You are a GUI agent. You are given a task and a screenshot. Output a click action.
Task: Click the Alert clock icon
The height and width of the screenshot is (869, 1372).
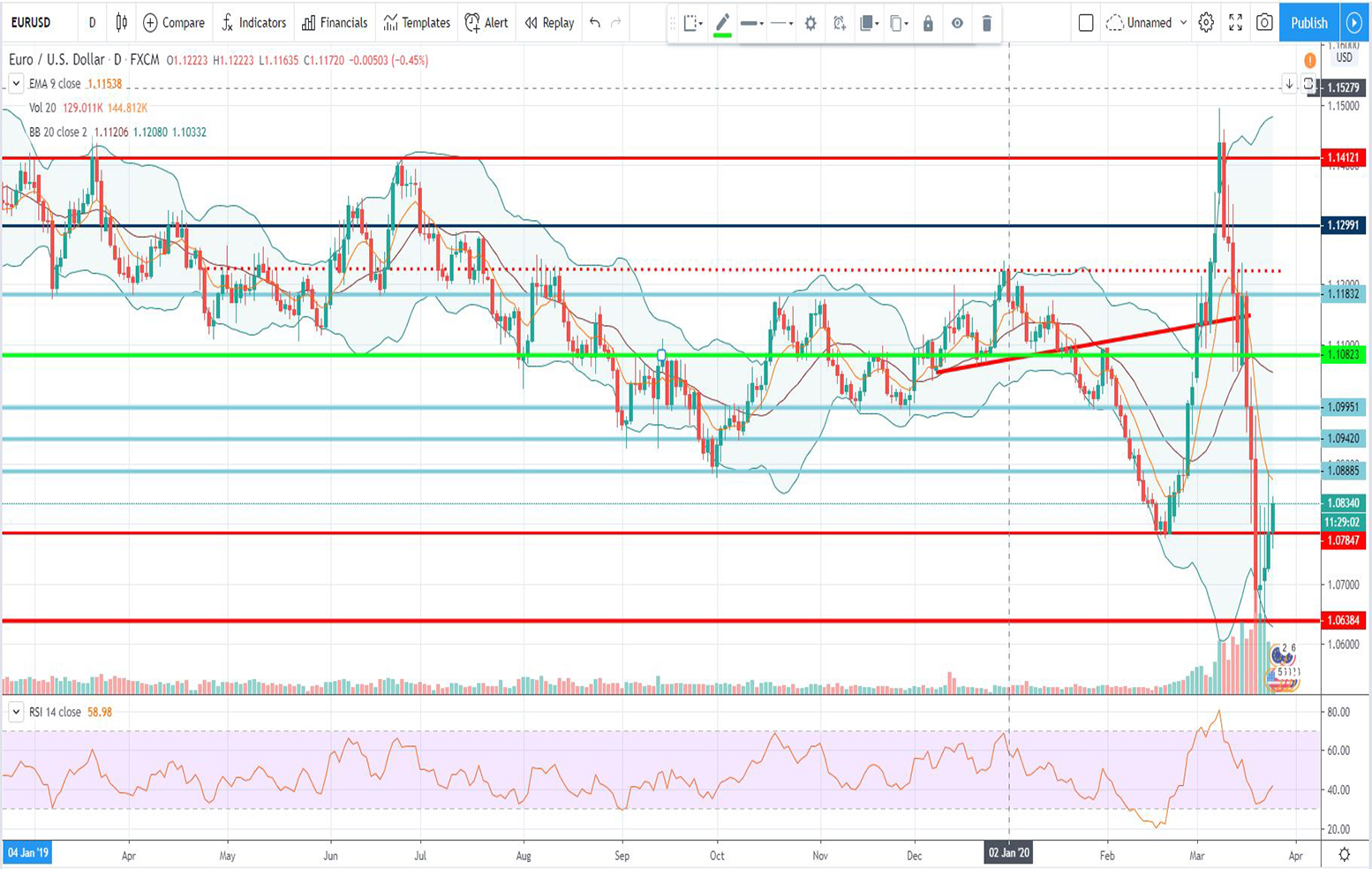click(472, 23)
